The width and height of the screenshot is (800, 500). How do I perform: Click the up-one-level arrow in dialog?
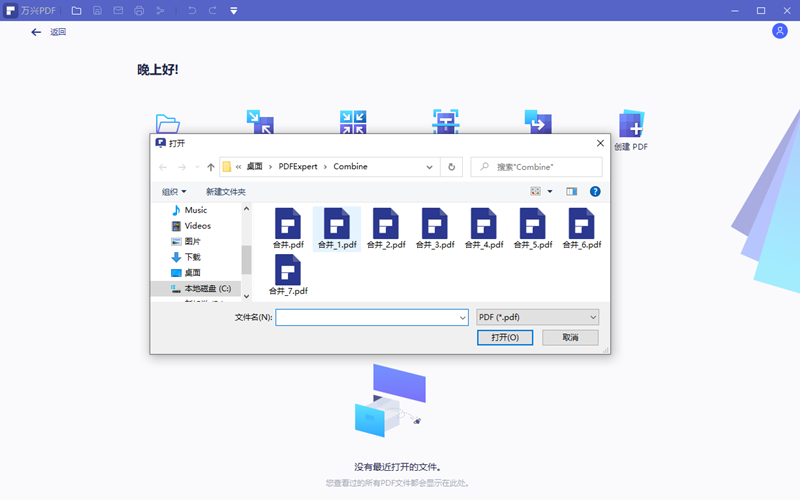pyautogui.click(x=211, y=167)
